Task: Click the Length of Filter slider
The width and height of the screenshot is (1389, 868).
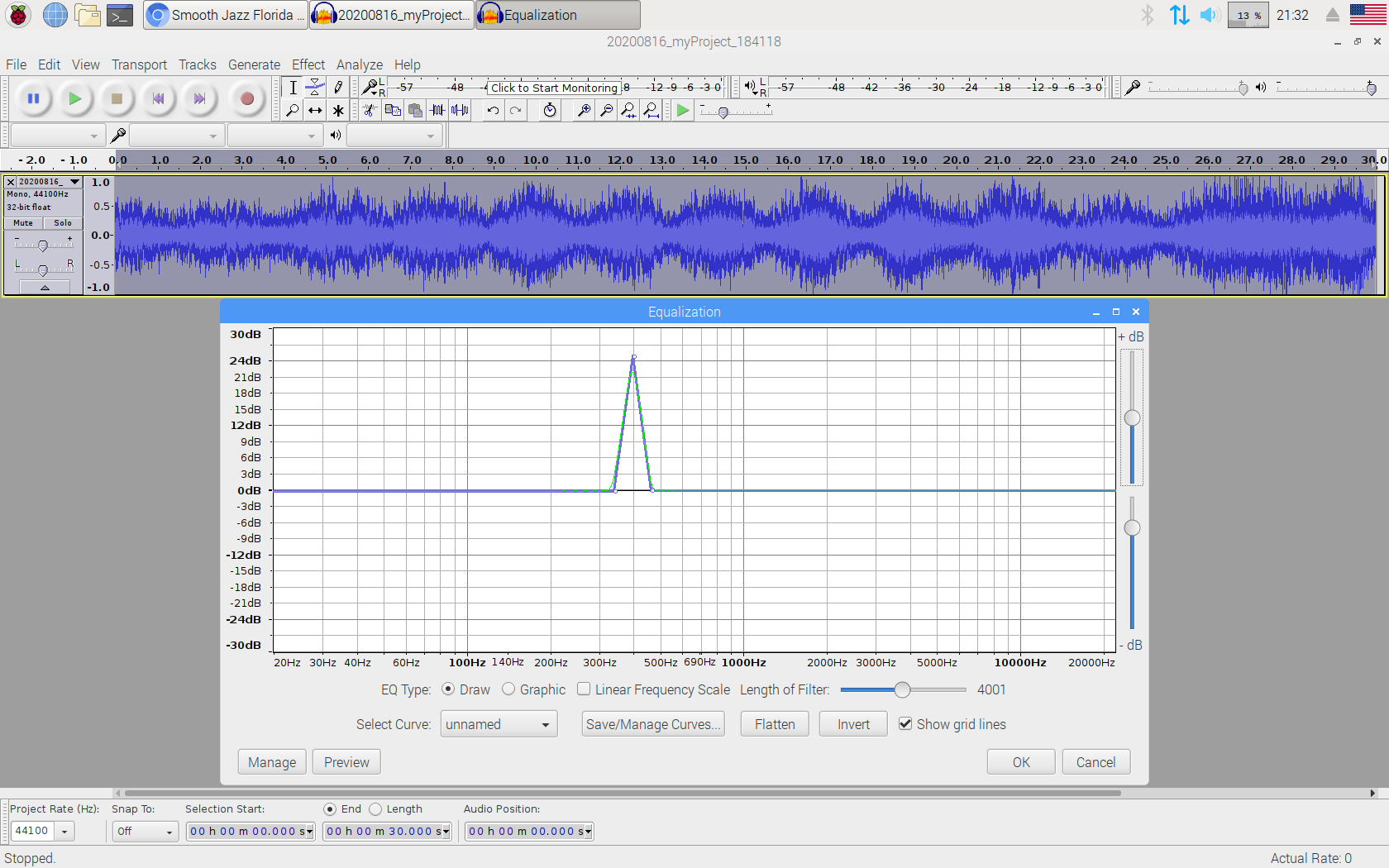Action: [902, 689]
